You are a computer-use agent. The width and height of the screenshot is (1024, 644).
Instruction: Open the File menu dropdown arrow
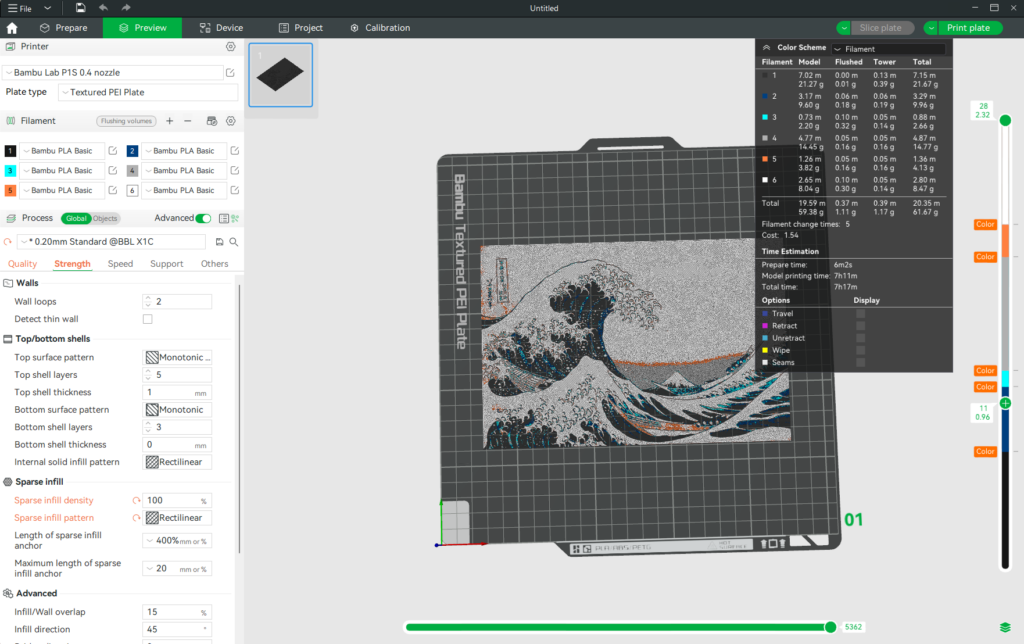pos(47,8)
